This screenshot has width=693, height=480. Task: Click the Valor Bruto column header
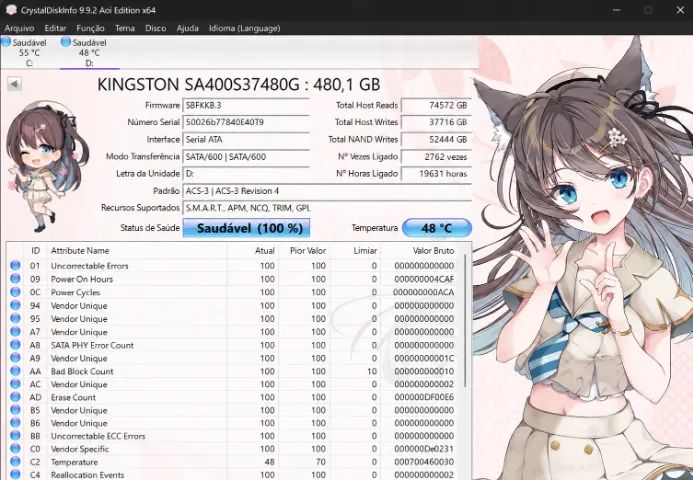(421, 251)
